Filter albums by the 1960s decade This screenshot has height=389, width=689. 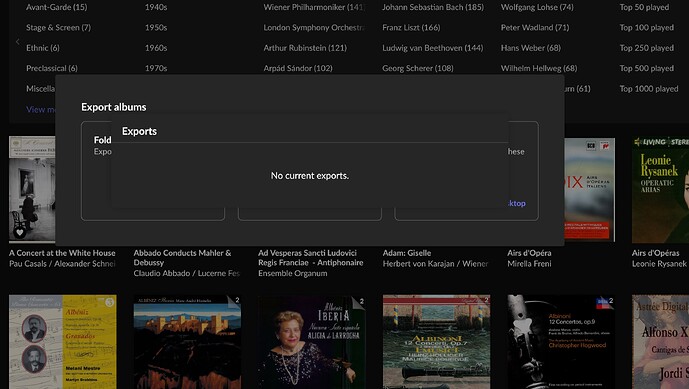tap(156, 47)
